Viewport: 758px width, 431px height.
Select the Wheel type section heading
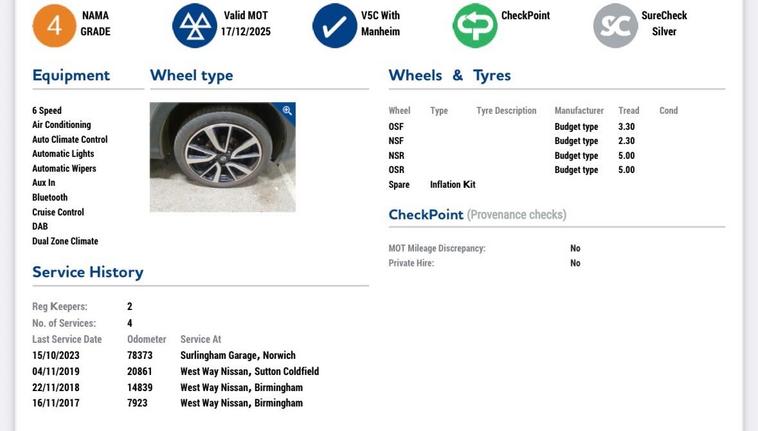coord(191,75)
